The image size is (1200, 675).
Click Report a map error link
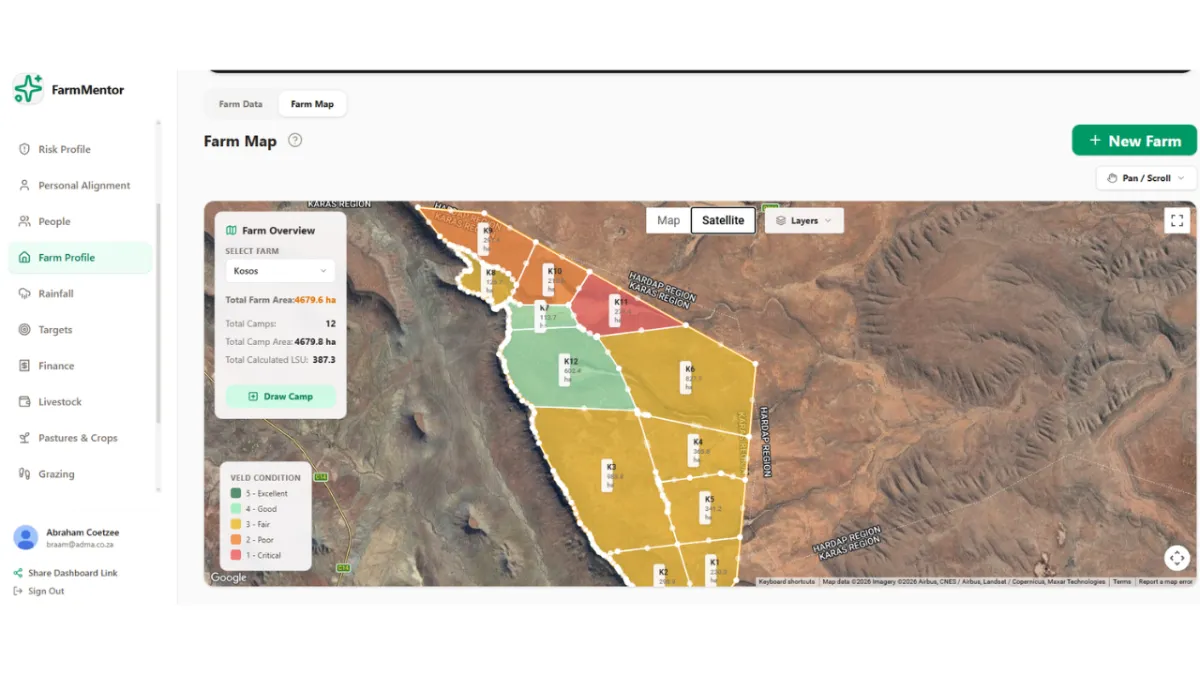[1166, 582]
